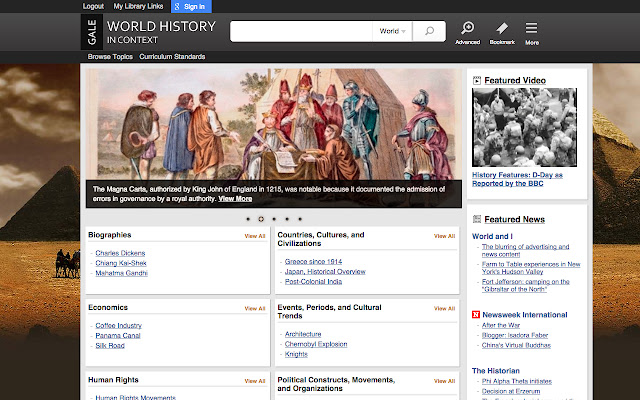Click View All for Biographies

(x=255, y=236)
